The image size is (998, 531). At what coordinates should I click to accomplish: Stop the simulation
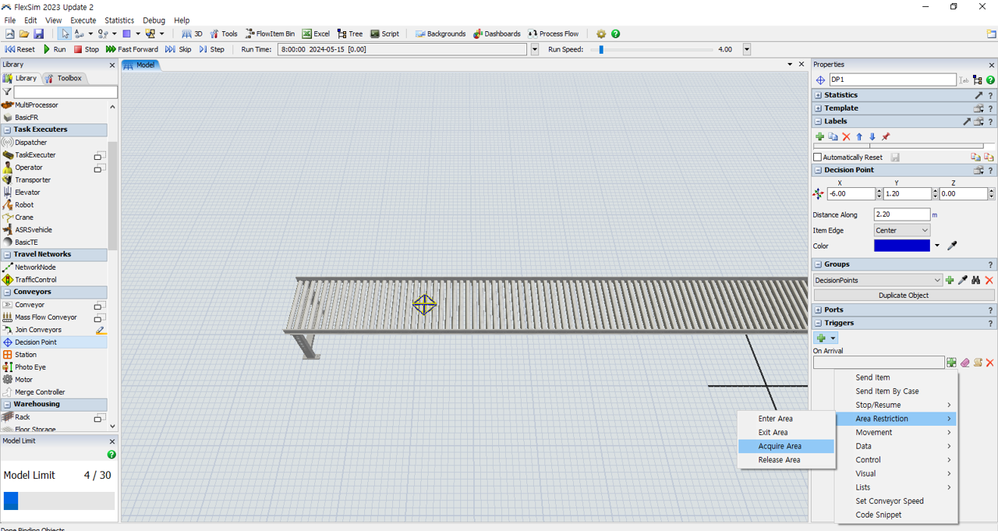(x=87, y=49)
